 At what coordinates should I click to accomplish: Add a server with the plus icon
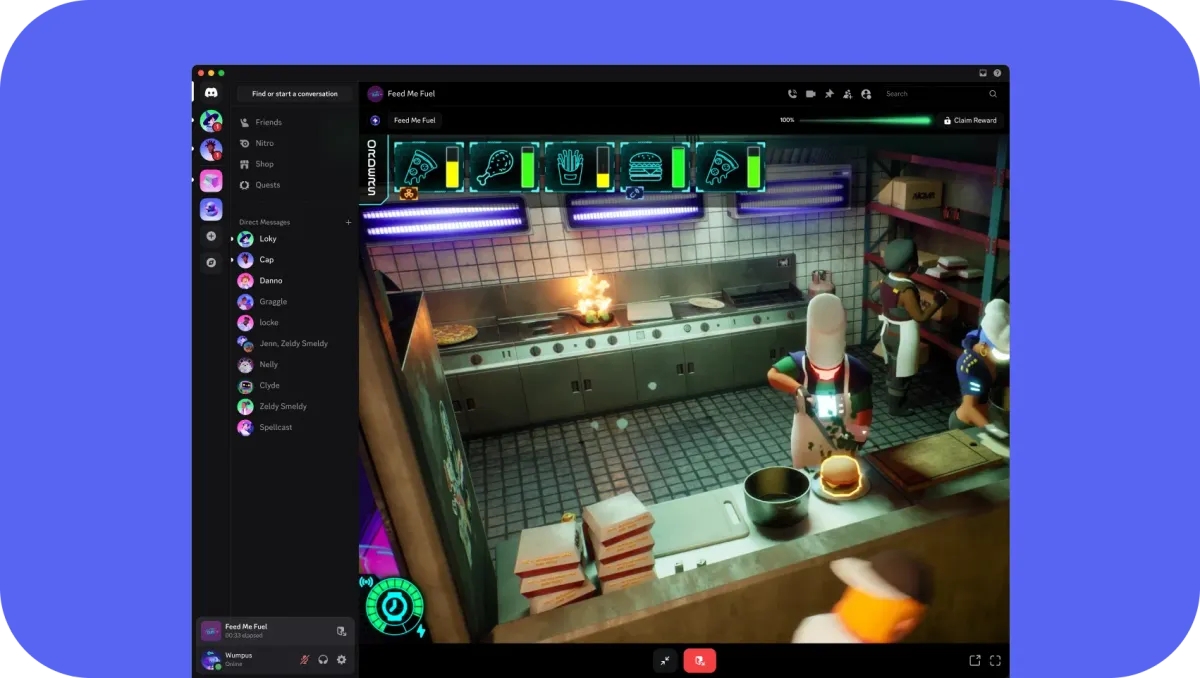tap(211, 237)
